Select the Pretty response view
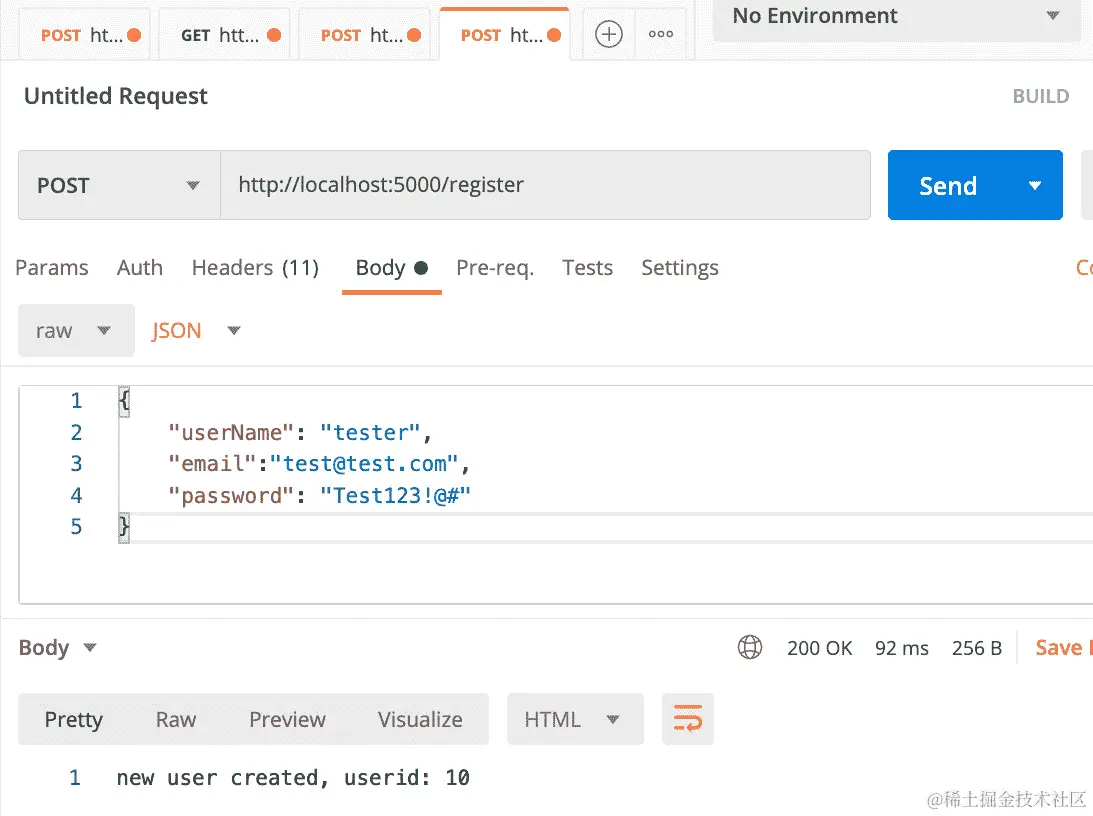The height and width of the screenshot is (816, 1093). click(x=73, y=719)
